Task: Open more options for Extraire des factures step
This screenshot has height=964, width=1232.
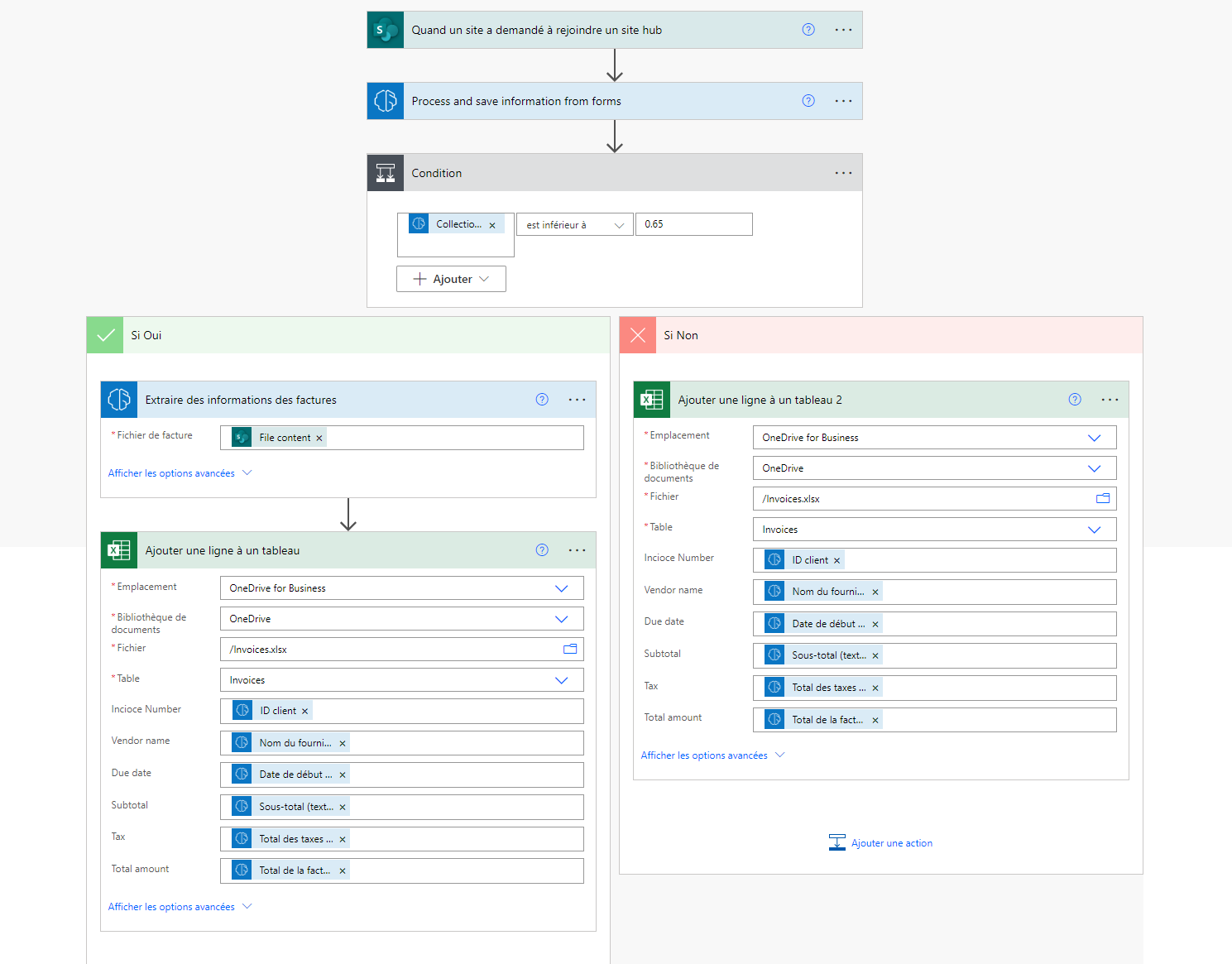Action: (x=577, y=400)
